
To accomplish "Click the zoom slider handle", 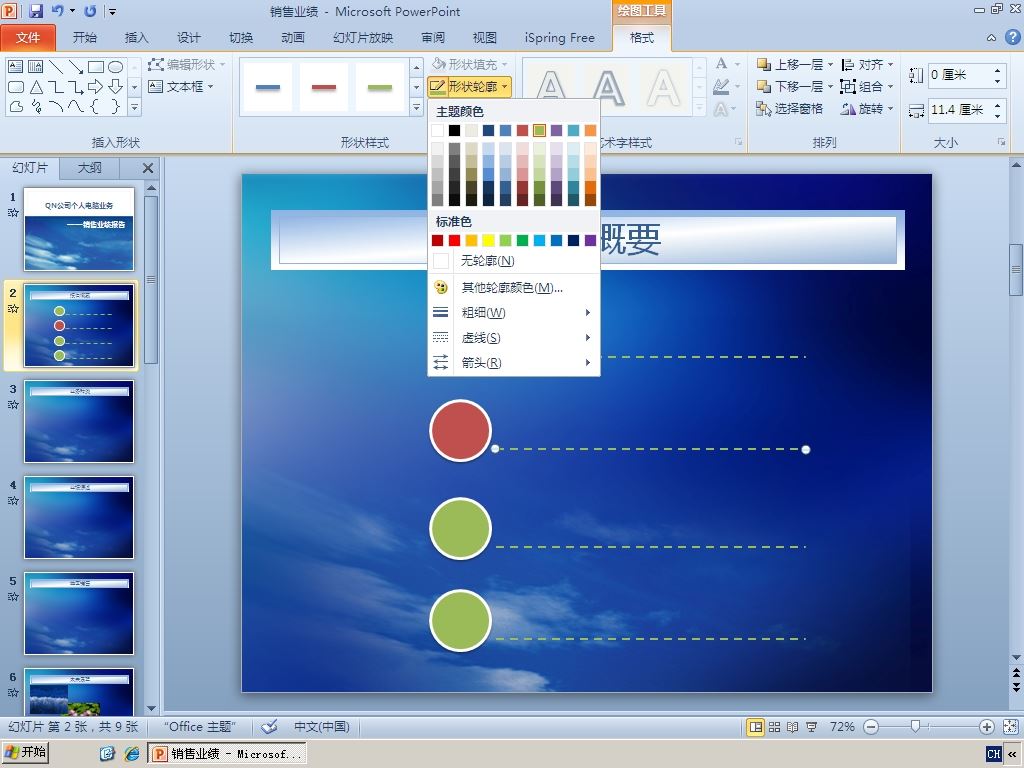I will [916, 727].
